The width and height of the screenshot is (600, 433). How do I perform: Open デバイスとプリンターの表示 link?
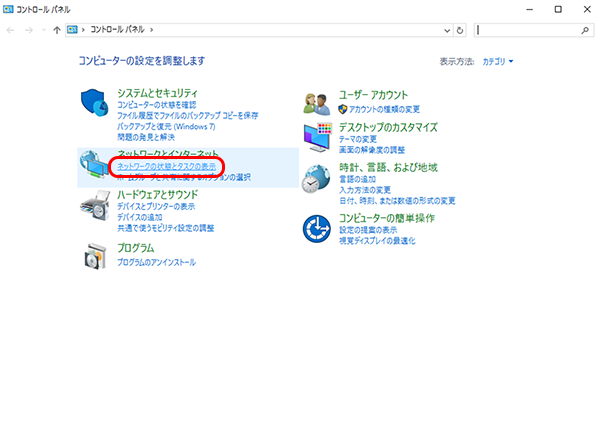pyautogui.click(x=158, y=208)
